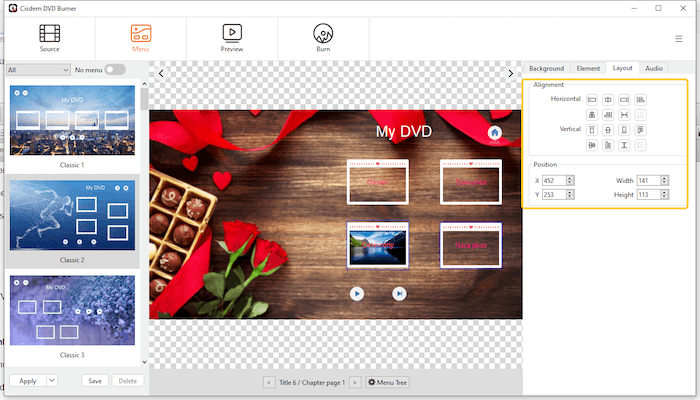Image resolution: width=700 pixels, height=400 pixels.
Task: Click the Save template button
Action: 95,381
